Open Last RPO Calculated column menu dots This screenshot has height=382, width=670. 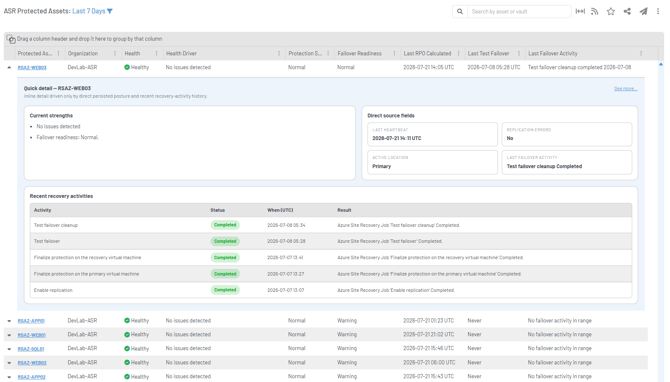[458, 53]
